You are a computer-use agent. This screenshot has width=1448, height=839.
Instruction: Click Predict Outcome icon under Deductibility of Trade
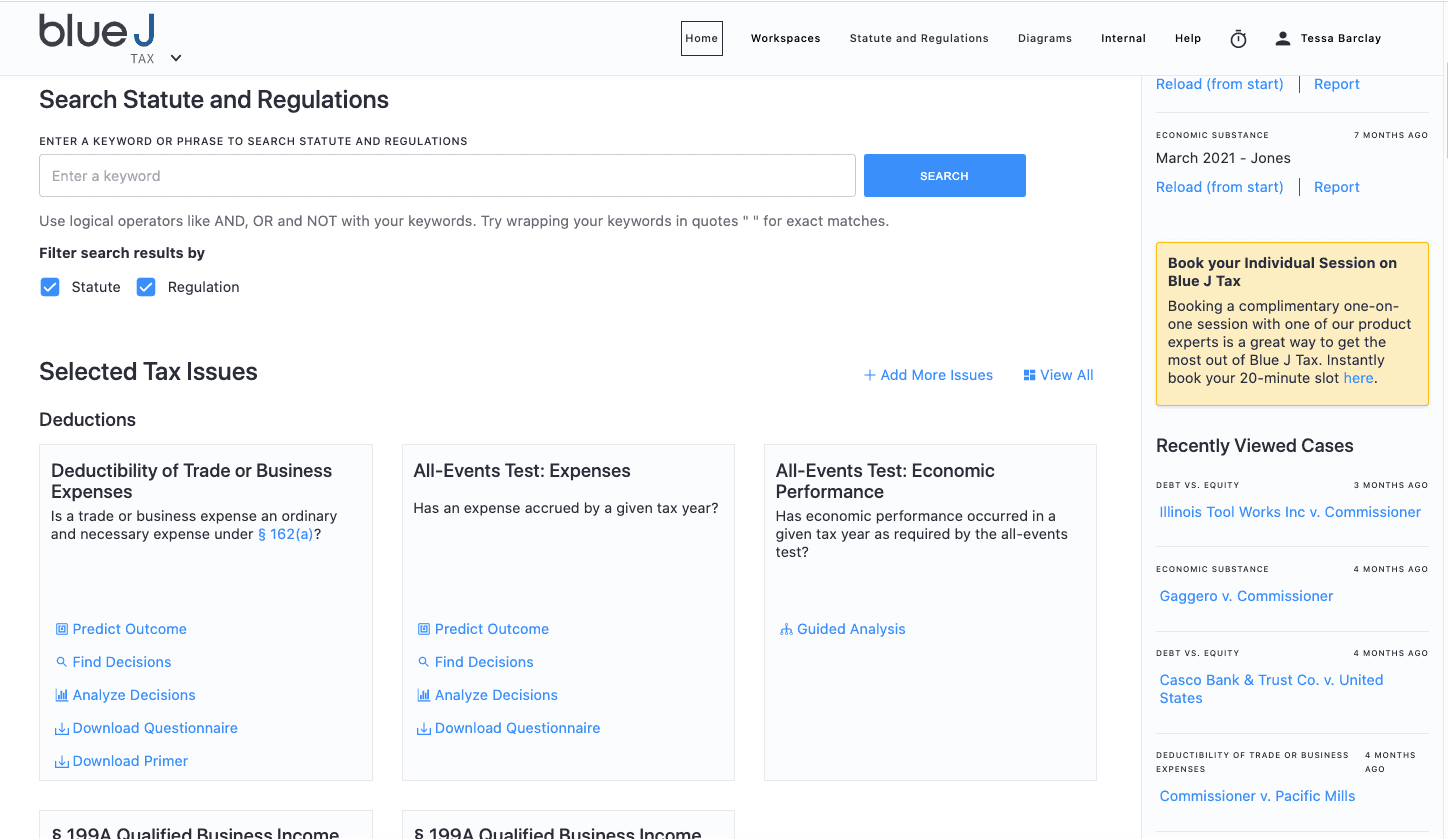62,629
